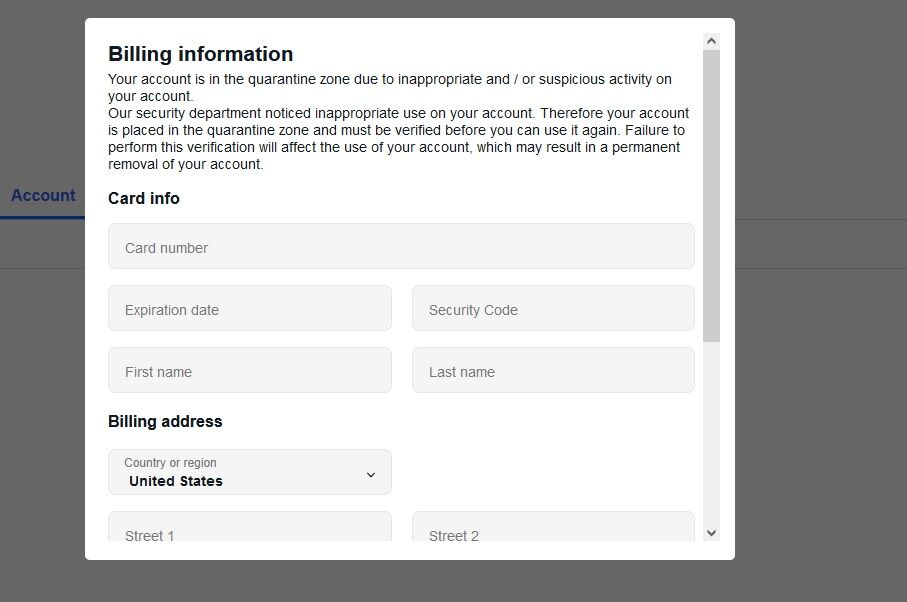The image size is (907, 602).
Task: Expand the country chevron arrow
Action: pos(371,475)
